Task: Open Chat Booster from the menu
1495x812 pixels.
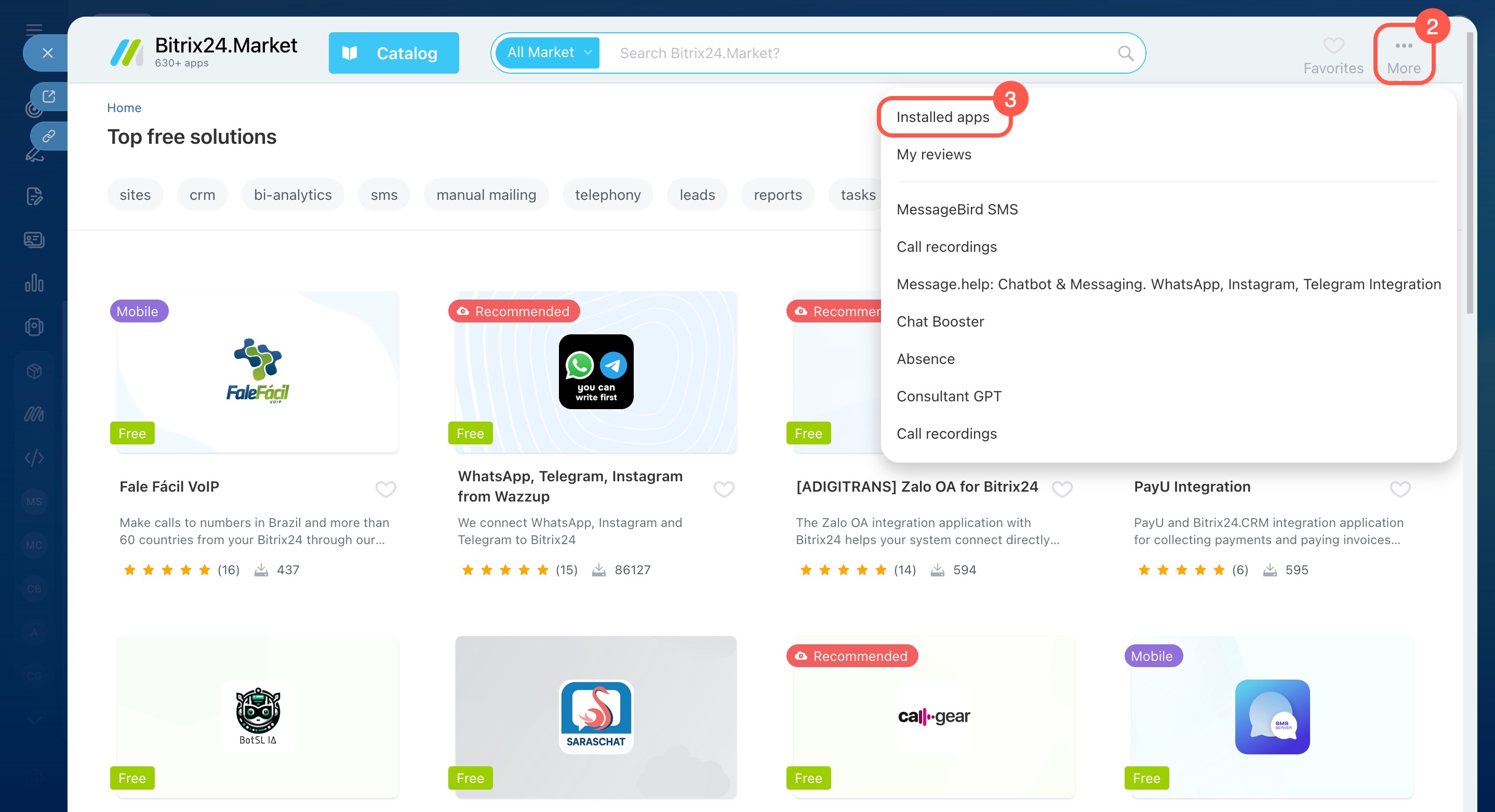Action: [940, 321]
